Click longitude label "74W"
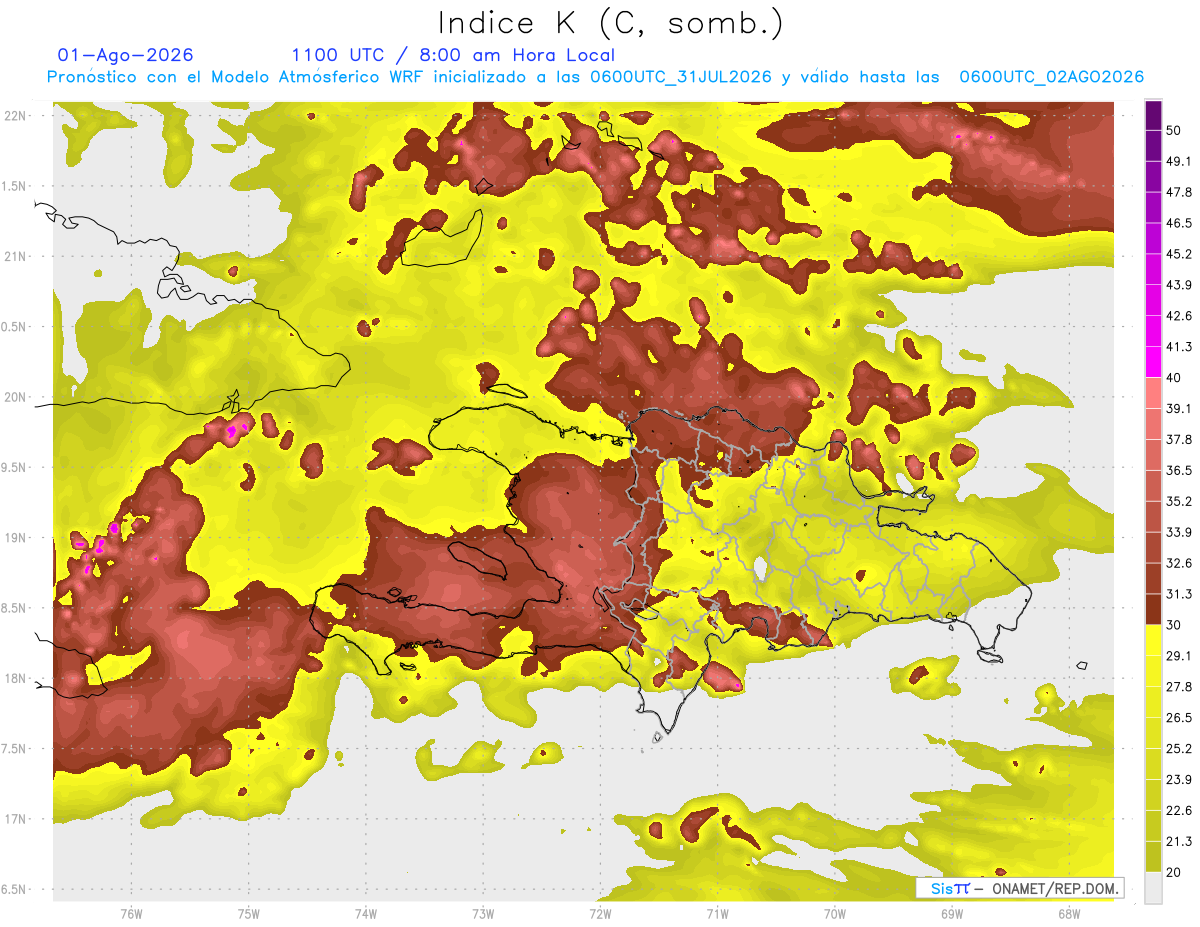 (x=366, y=914)
